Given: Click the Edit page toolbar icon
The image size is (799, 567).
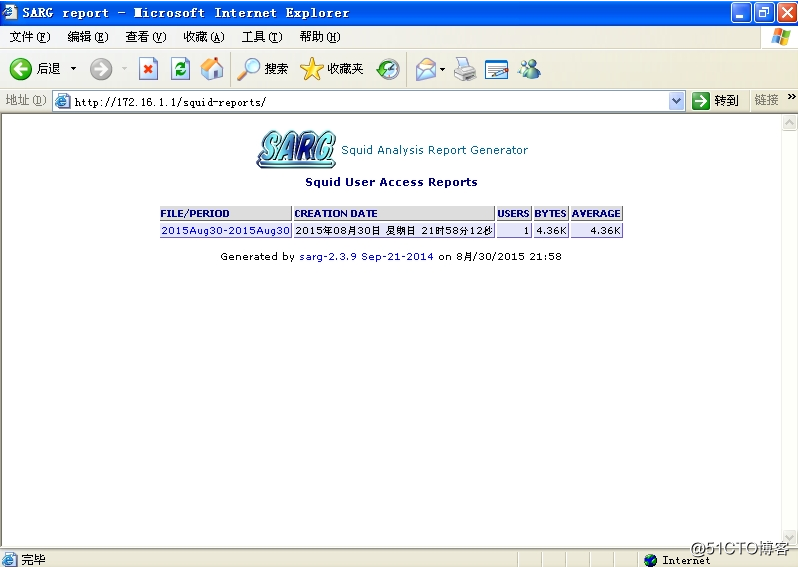Looking at the screenshot, I should tap(496, 69).
